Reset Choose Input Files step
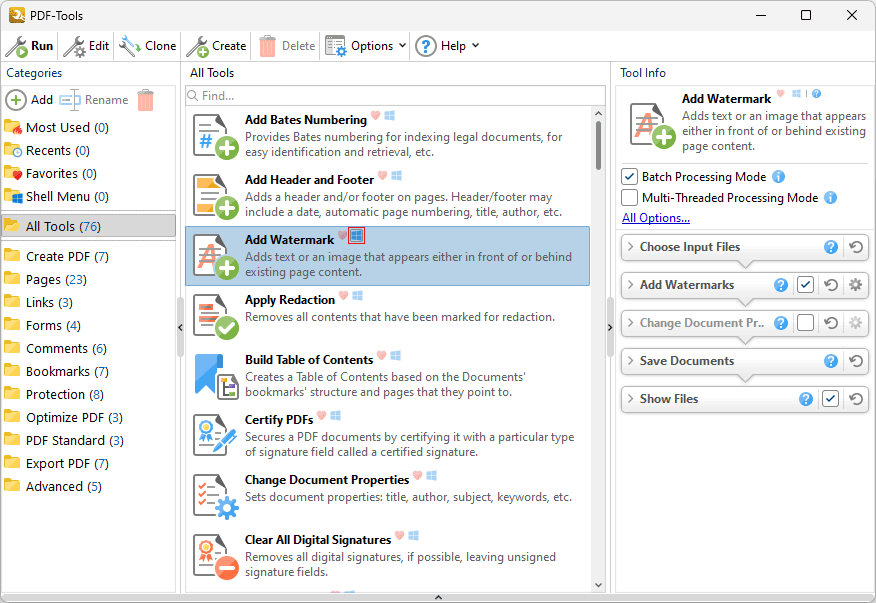876x603 pixels. pyautogui.click(x=856, y=247)
